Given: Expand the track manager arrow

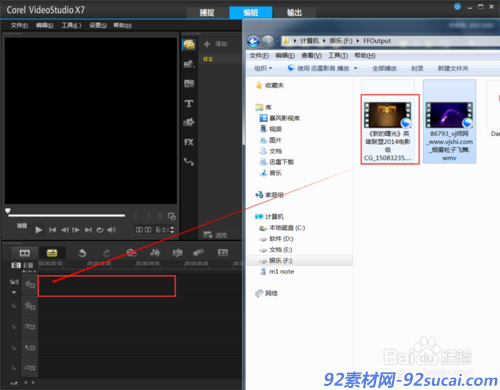Looking at the screenshot, I should click(x=14, y=292).
